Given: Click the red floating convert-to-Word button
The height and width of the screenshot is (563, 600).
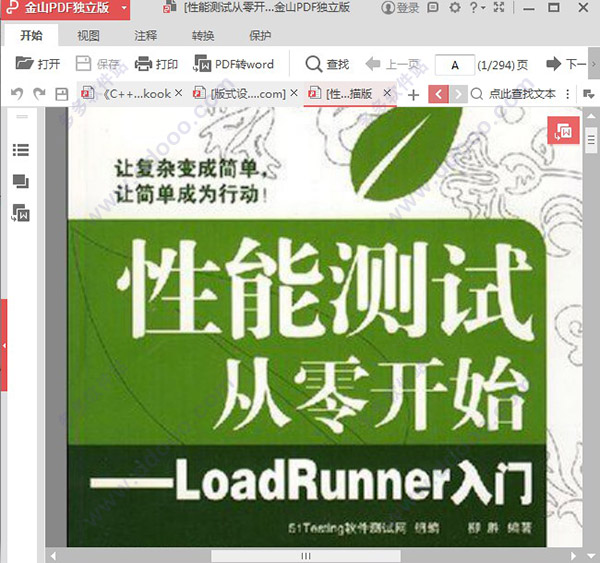Looking at the screenshot, I should (563, 131).
